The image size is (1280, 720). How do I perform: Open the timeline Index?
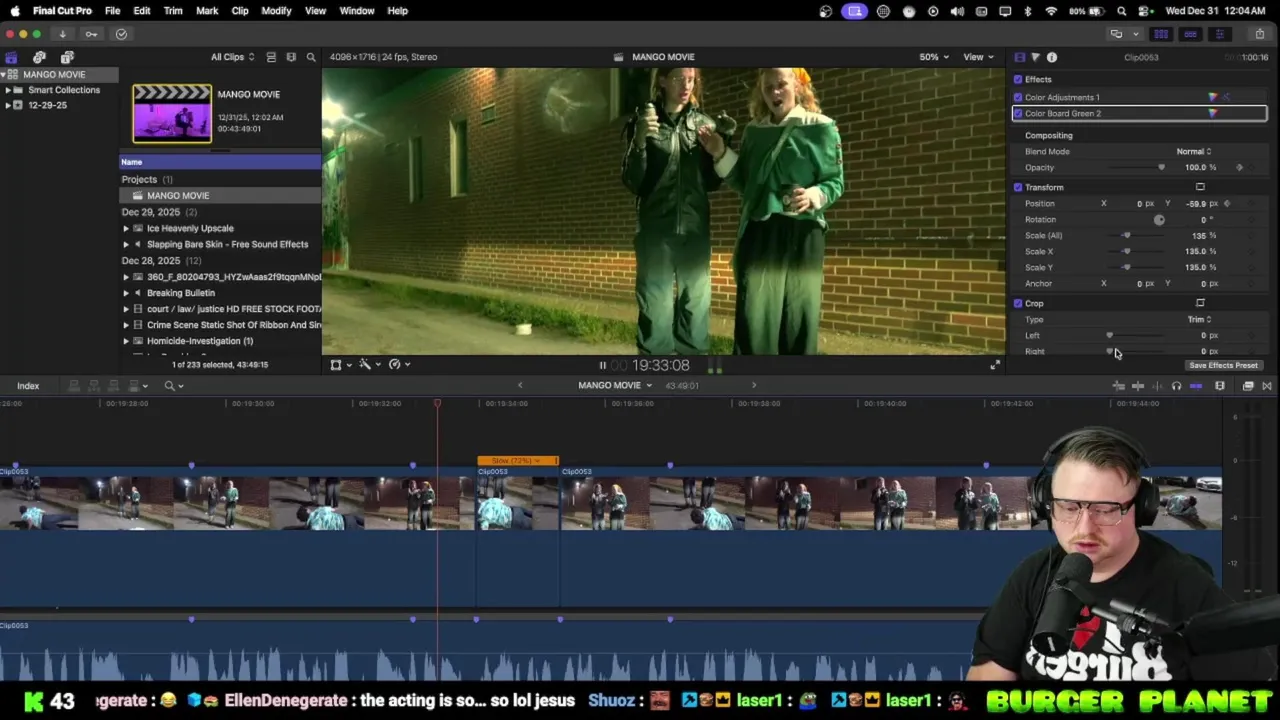(28, 386)
